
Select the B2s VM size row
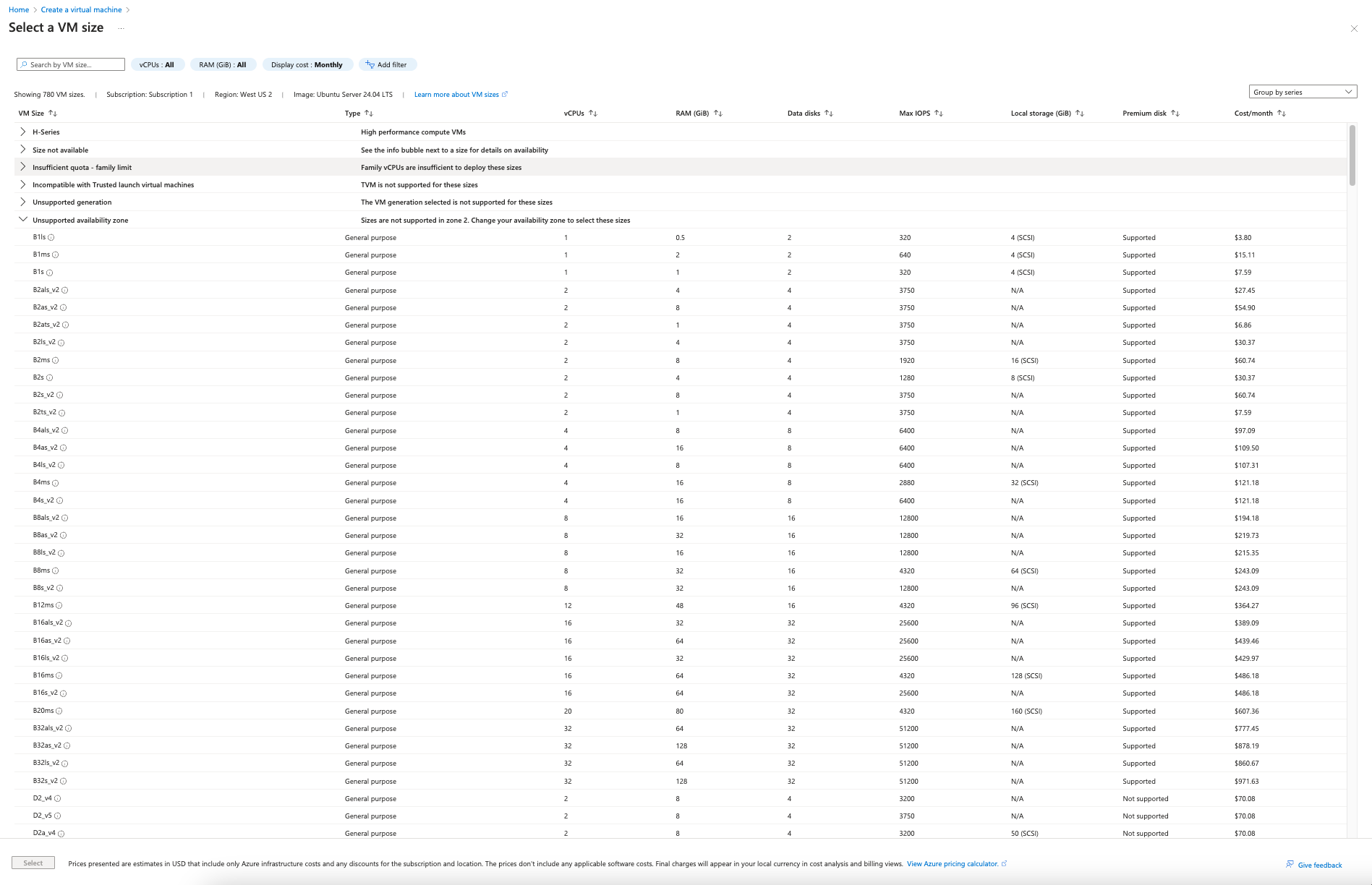point(680,377)
